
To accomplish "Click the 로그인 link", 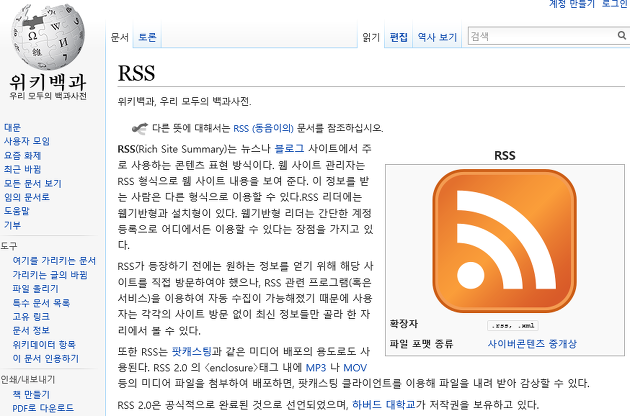I will coord(615,4).
